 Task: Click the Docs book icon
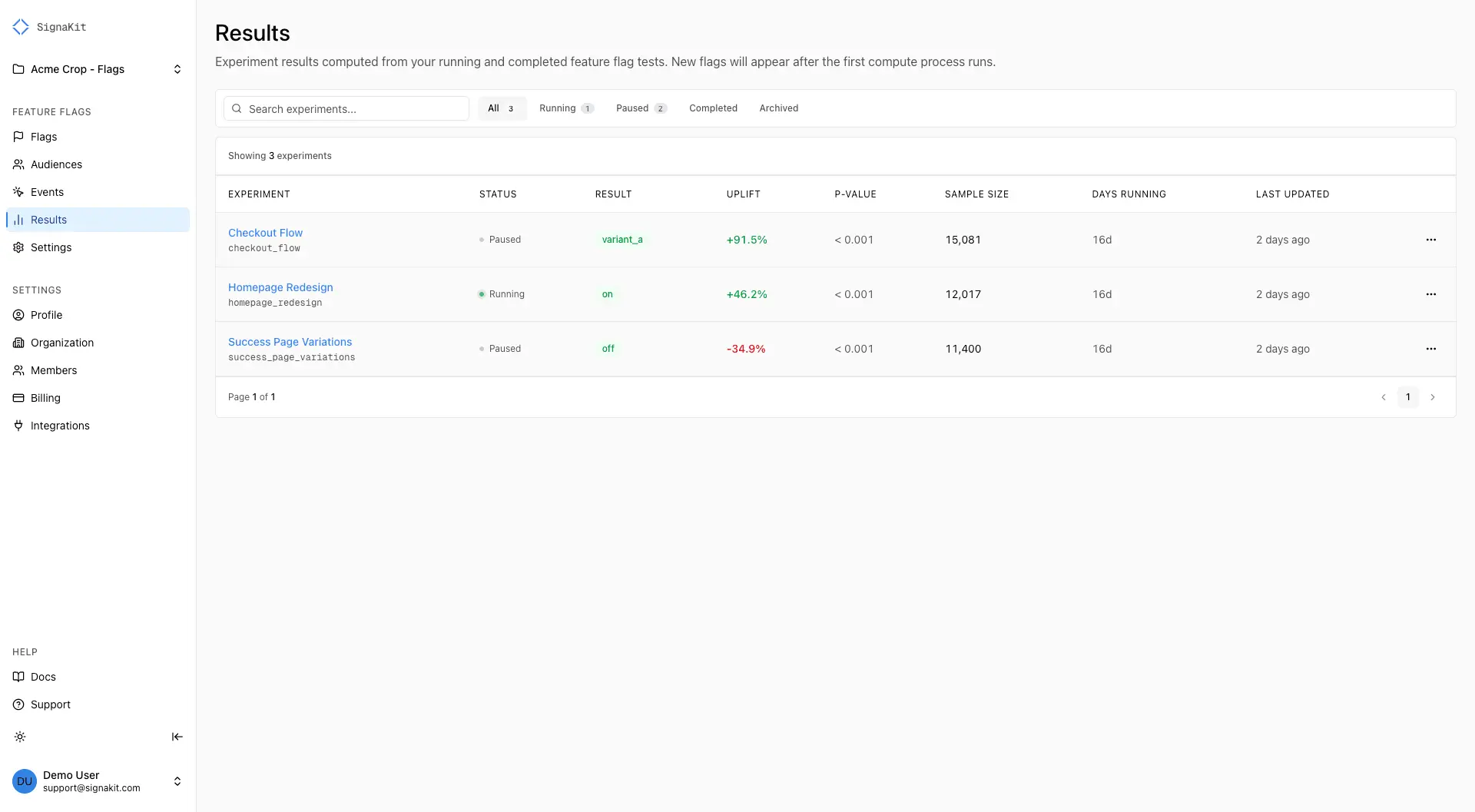(x=18, y=677)
